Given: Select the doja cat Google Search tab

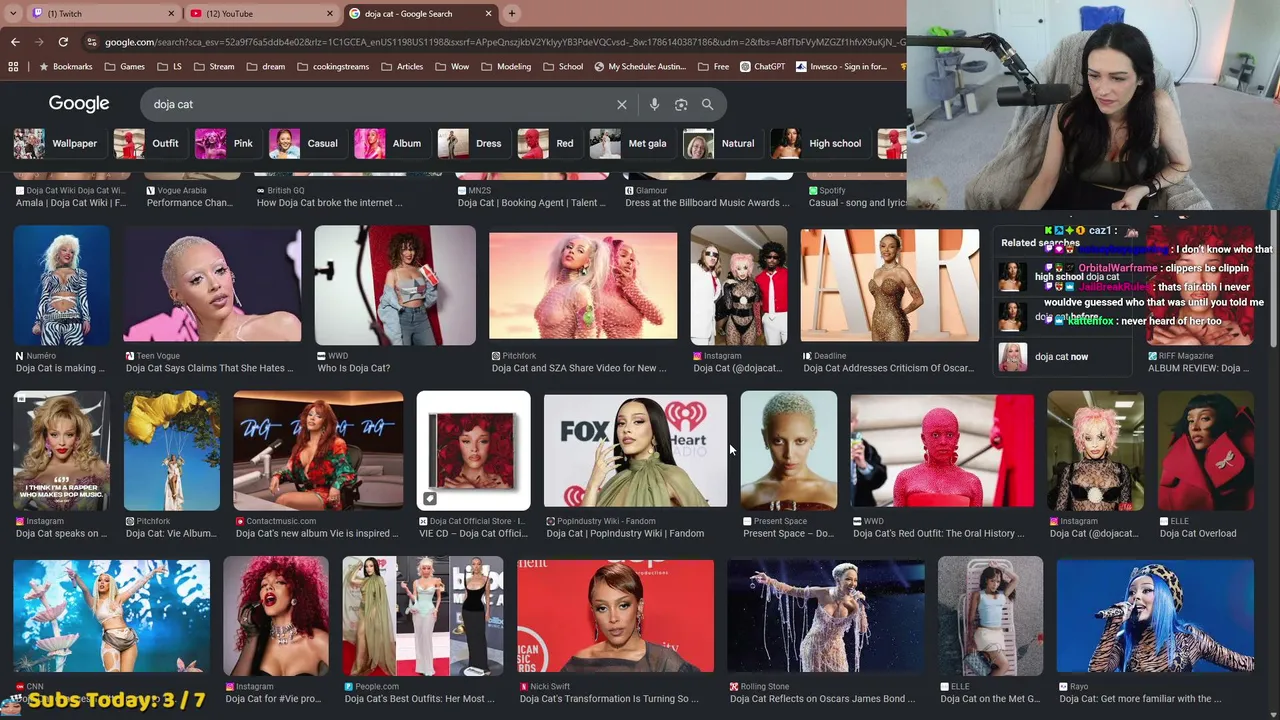Looking at the screenshot, I should [x=421, y=14].
